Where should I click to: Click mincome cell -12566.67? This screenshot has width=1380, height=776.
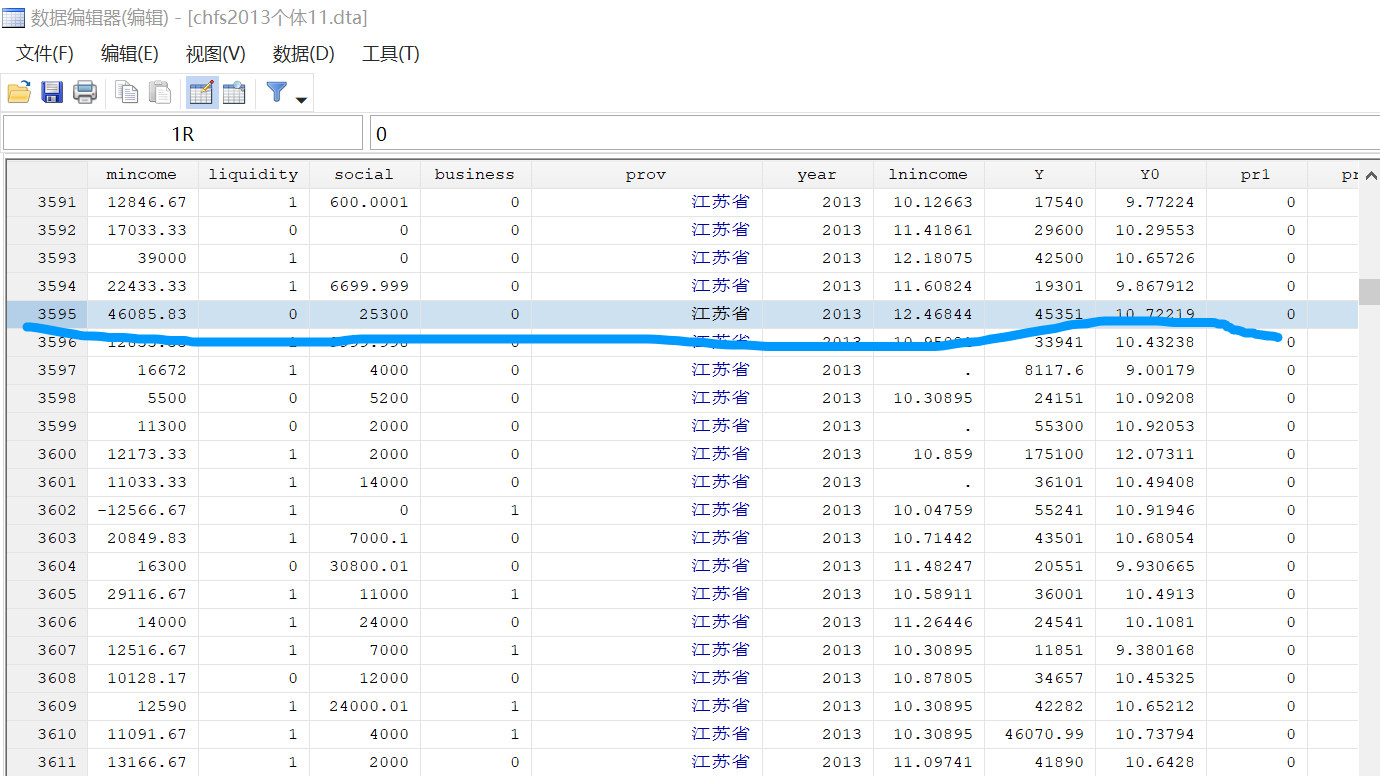[142, 510]
